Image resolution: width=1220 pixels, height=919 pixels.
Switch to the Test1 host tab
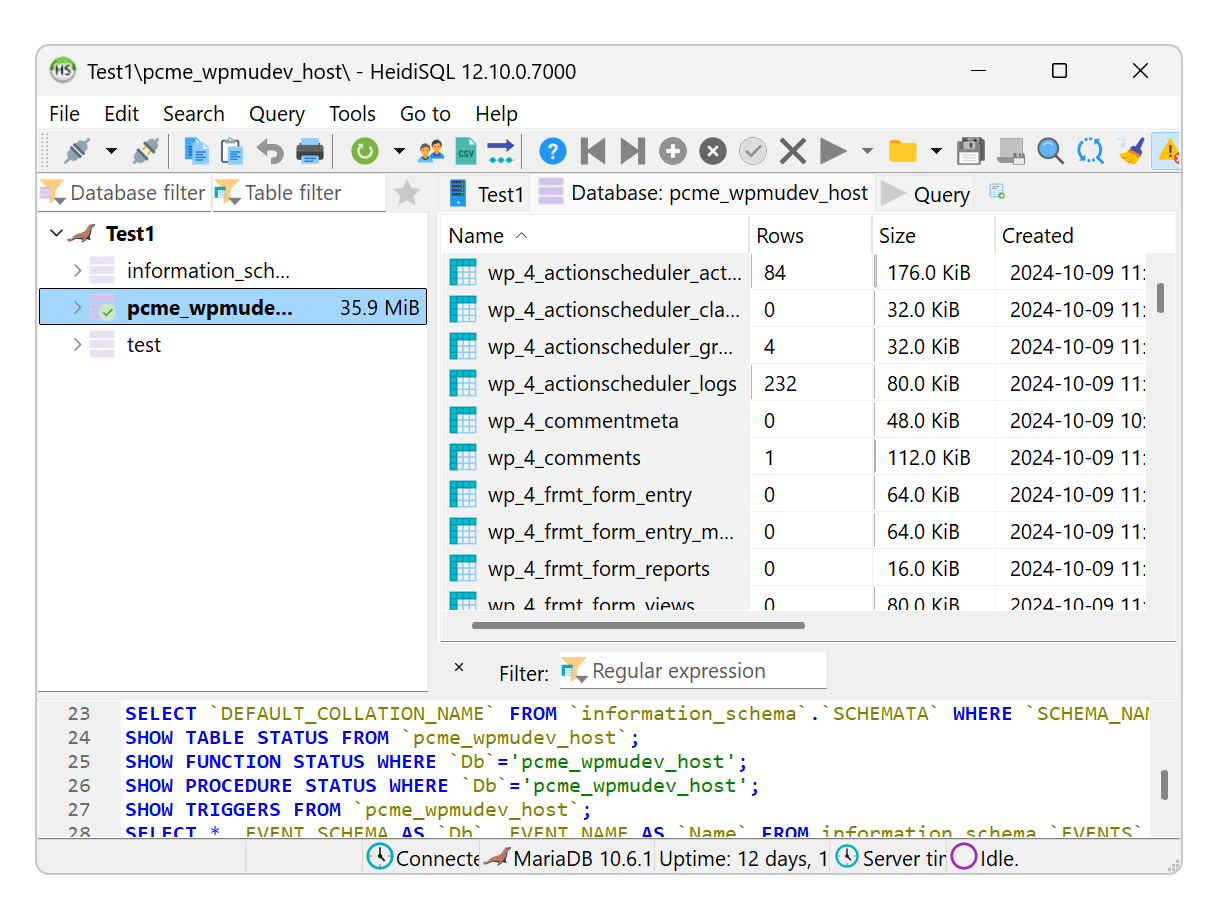pyautogui.click(x=487, y=194)
